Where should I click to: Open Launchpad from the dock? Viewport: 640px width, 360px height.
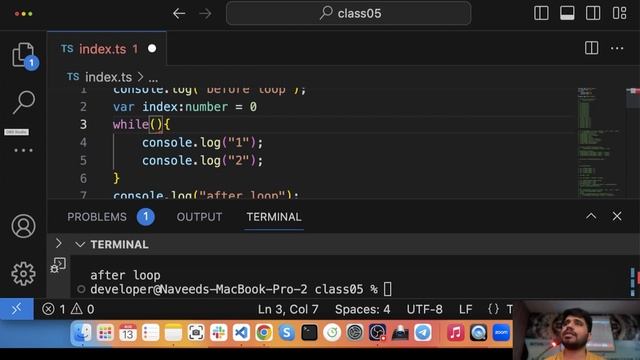click(105, 333)
